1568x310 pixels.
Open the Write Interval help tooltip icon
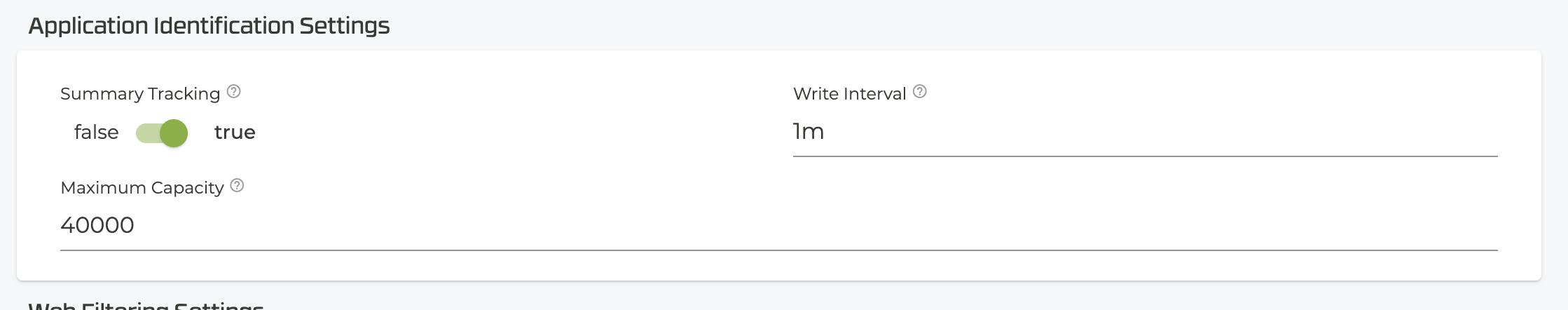[920, 92]
